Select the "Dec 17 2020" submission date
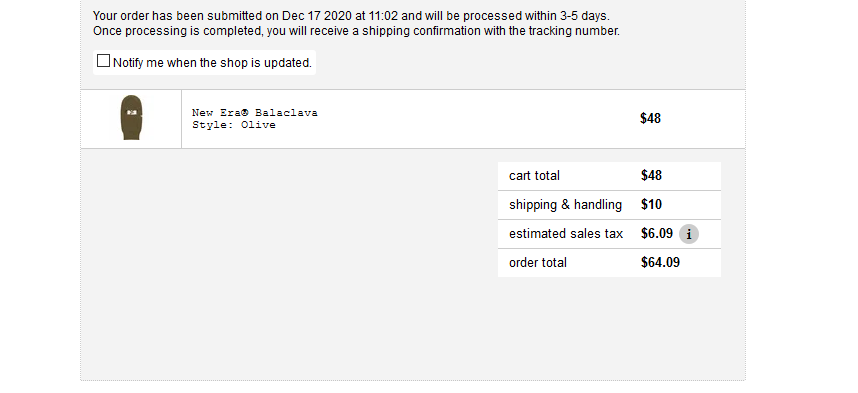The width and height of the screenshot is (858, 393). pos(316,16)
